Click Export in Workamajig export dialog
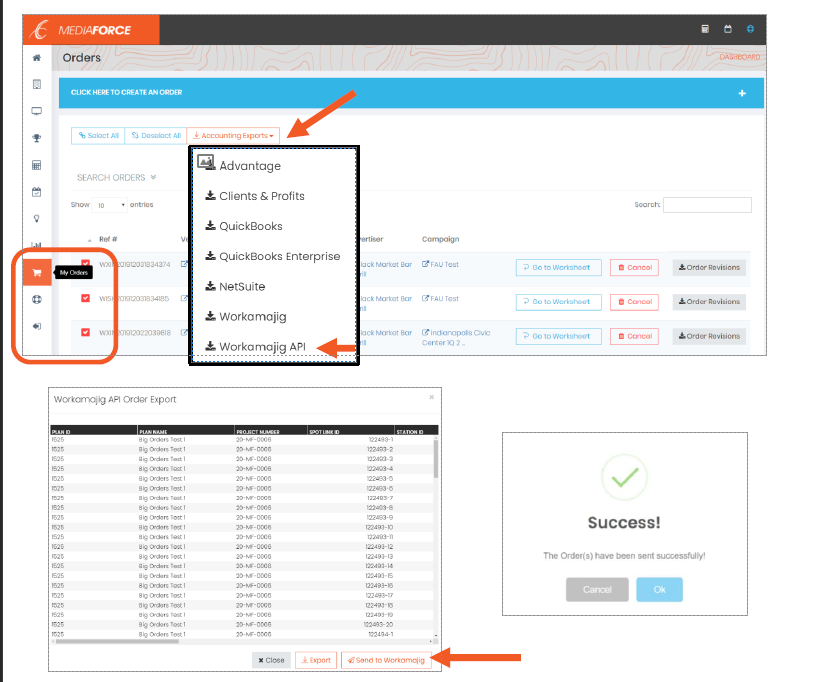Image resolution: width=823 pixels, height=682 pixels. click(316, 660)
